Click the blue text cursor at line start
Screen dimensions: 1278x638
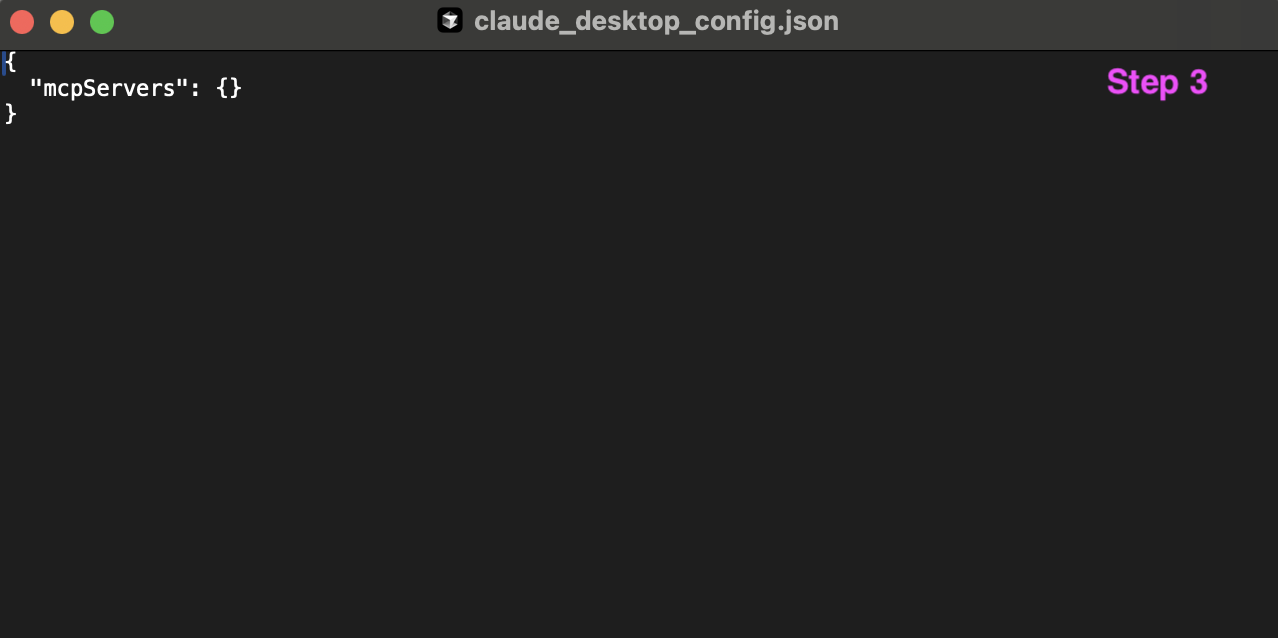(3, 63)
